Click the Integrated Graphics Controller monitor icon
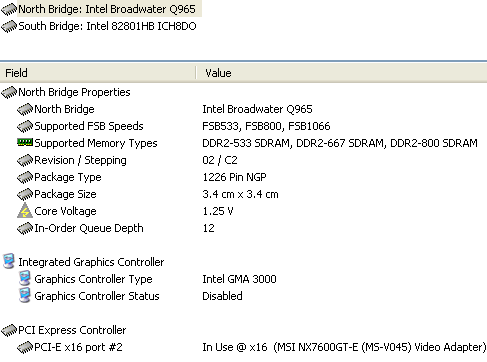The image size is (487, 362). click(9, 261)
